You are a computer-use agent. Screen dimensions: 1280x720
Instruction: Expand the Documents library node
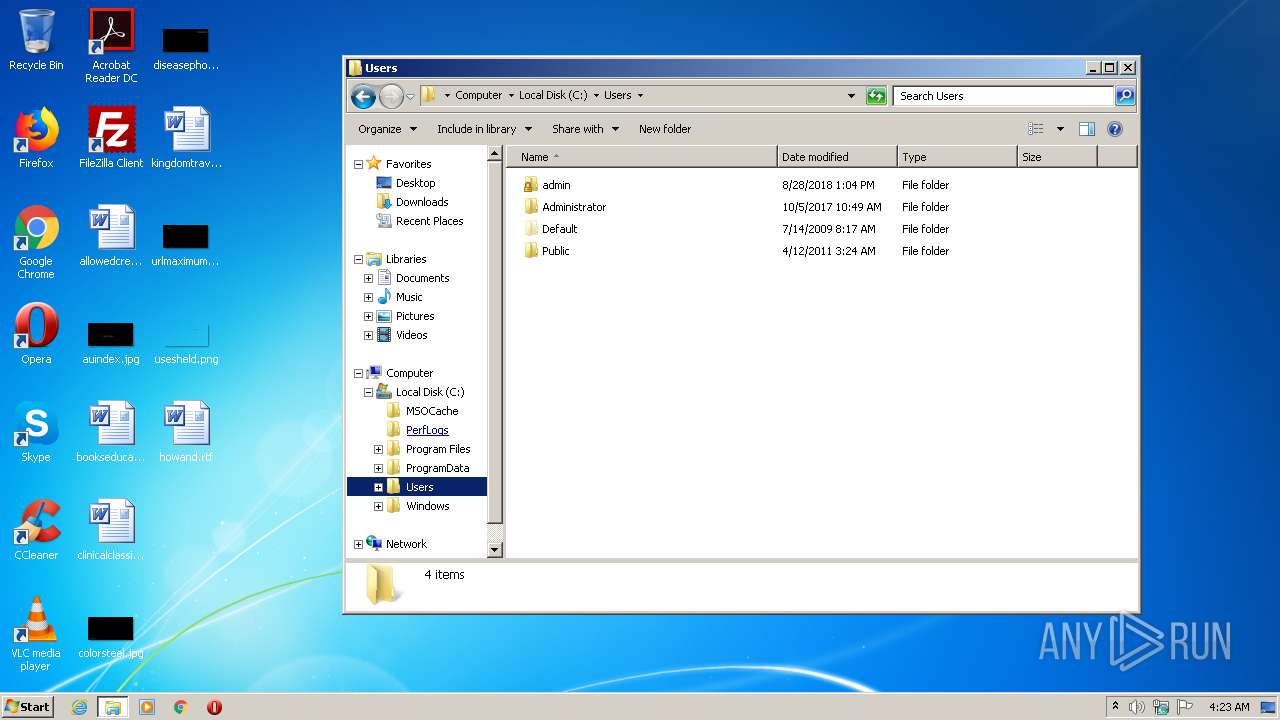click(368, 278)
